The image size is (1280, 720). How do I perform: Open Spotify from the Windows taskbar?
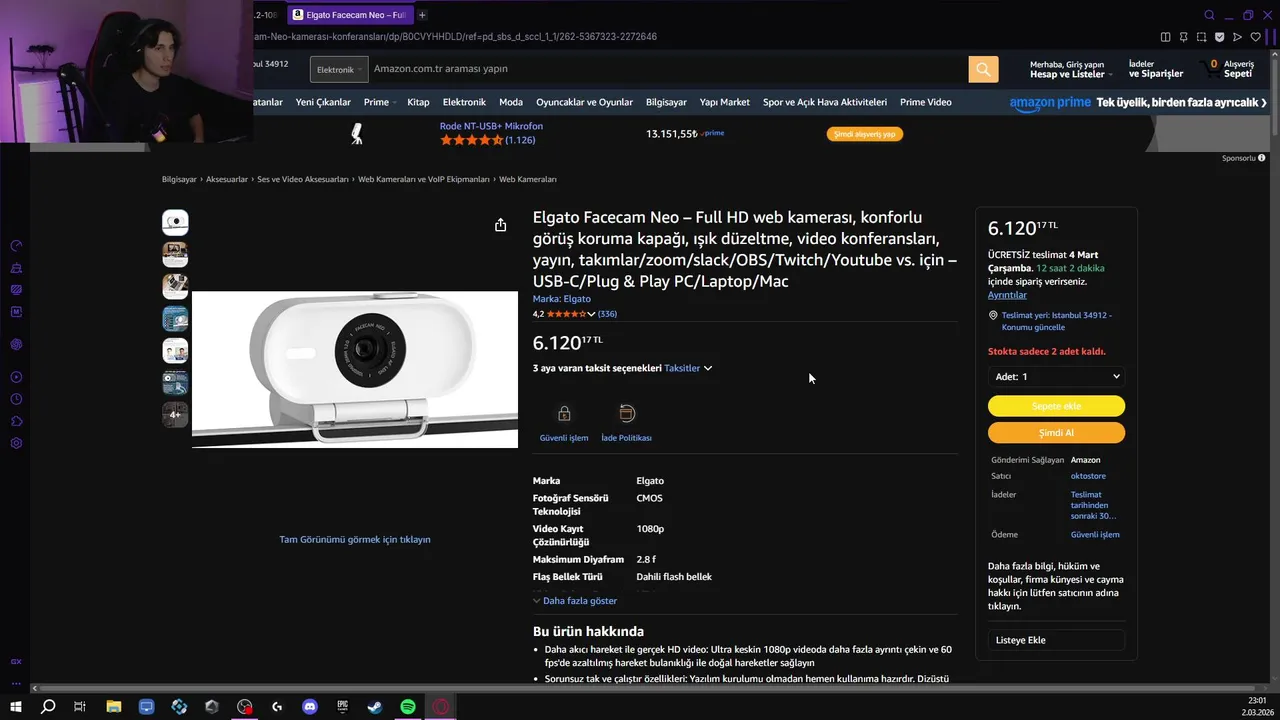[x=408, y=707]
